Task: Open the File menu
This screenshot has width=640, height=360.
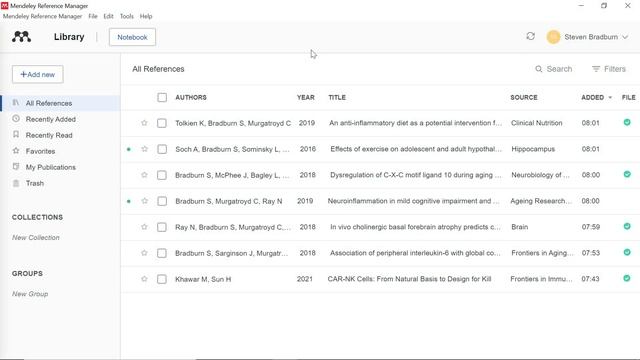Action: tap(93, 16)
